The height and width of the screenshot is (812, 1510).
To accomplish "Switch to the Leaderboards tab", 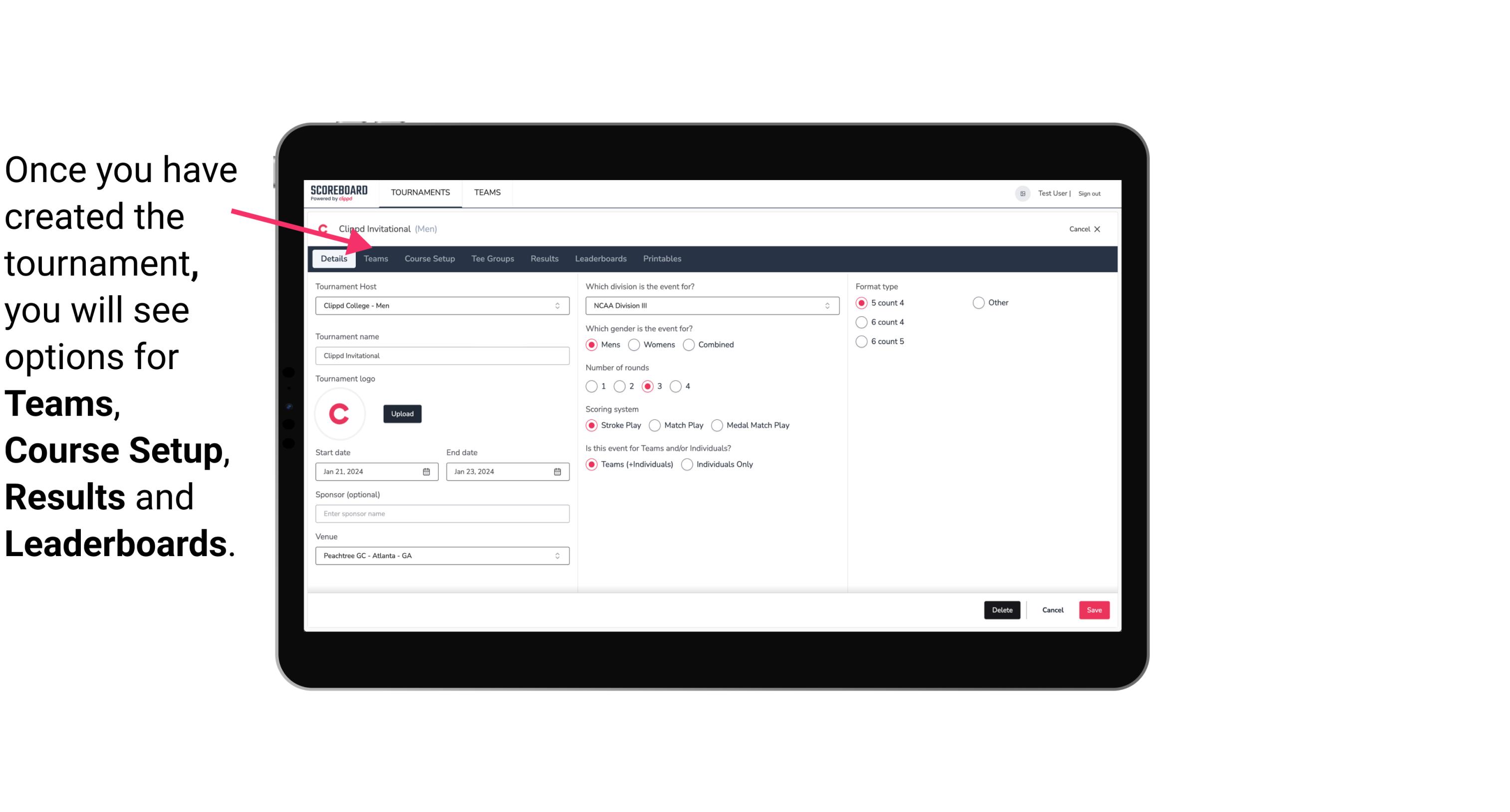I will coord(600,258).
